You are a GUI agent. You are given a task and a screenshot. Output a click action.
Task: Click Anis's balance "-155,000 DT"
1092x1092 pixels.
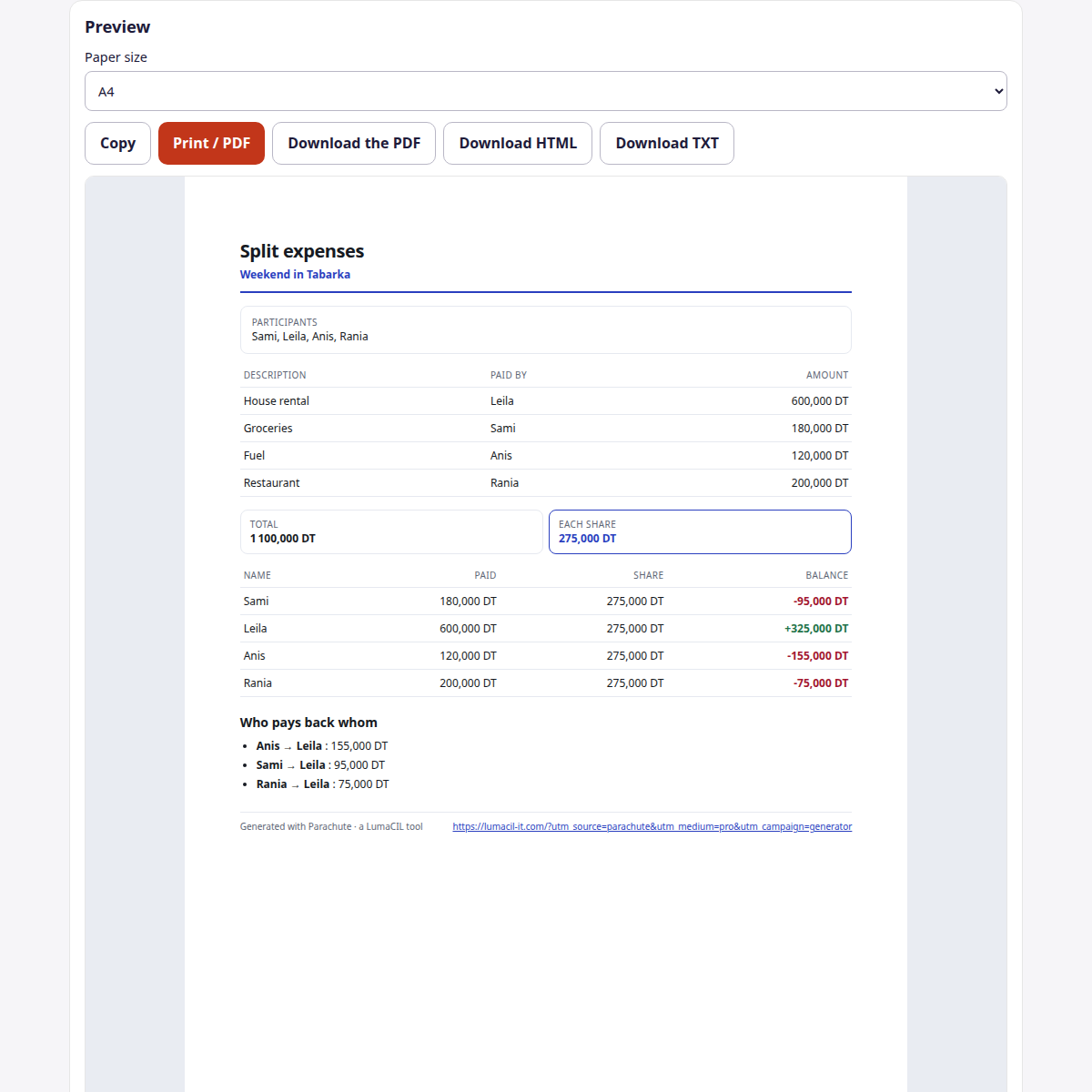pyautogui.click(x=818, y=655)
